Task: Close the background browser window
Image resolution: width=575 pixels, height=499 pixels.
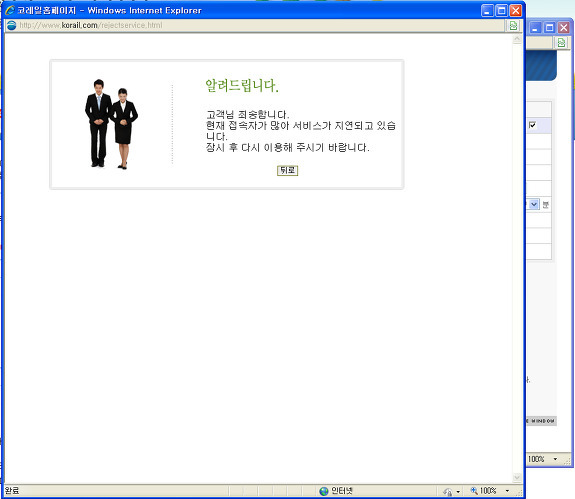Action: pyautogui.click(x=564, y=27)
